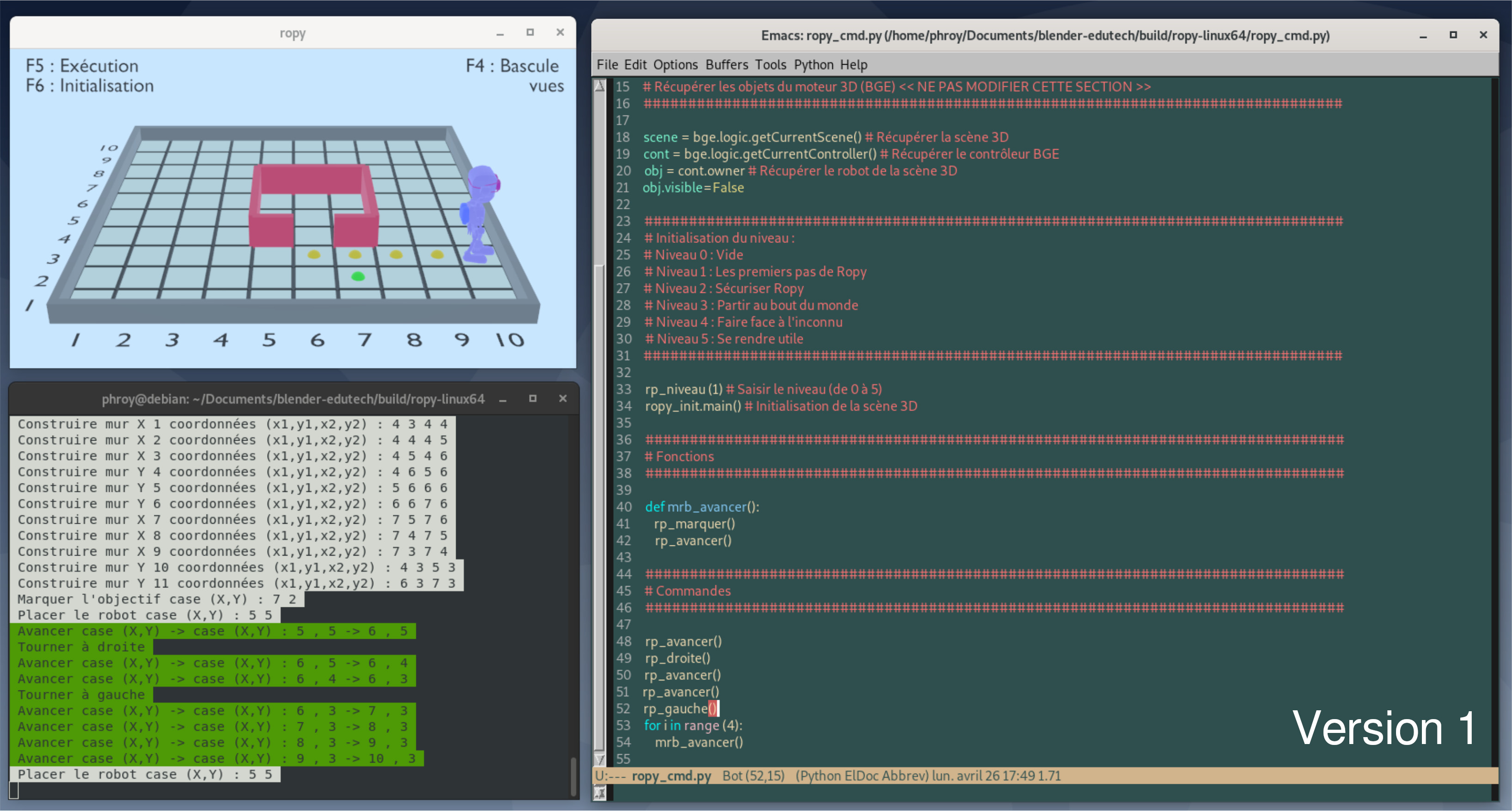Click mrb_avancer() call on line 54
Viewport: 1512px width, 811px height.
point(699,742)
